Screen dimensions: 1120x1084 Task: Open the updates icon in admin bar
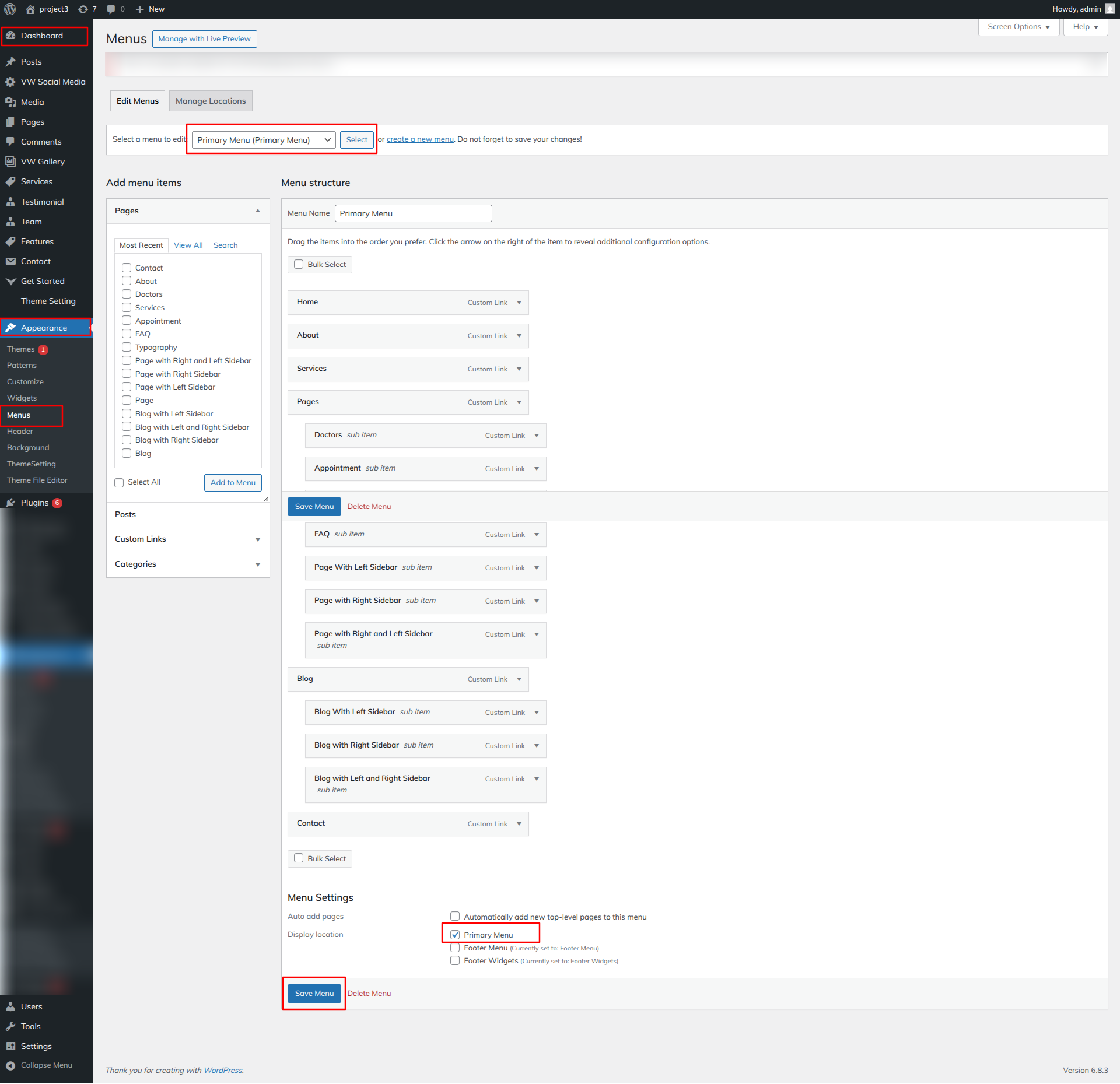(83, 9)
